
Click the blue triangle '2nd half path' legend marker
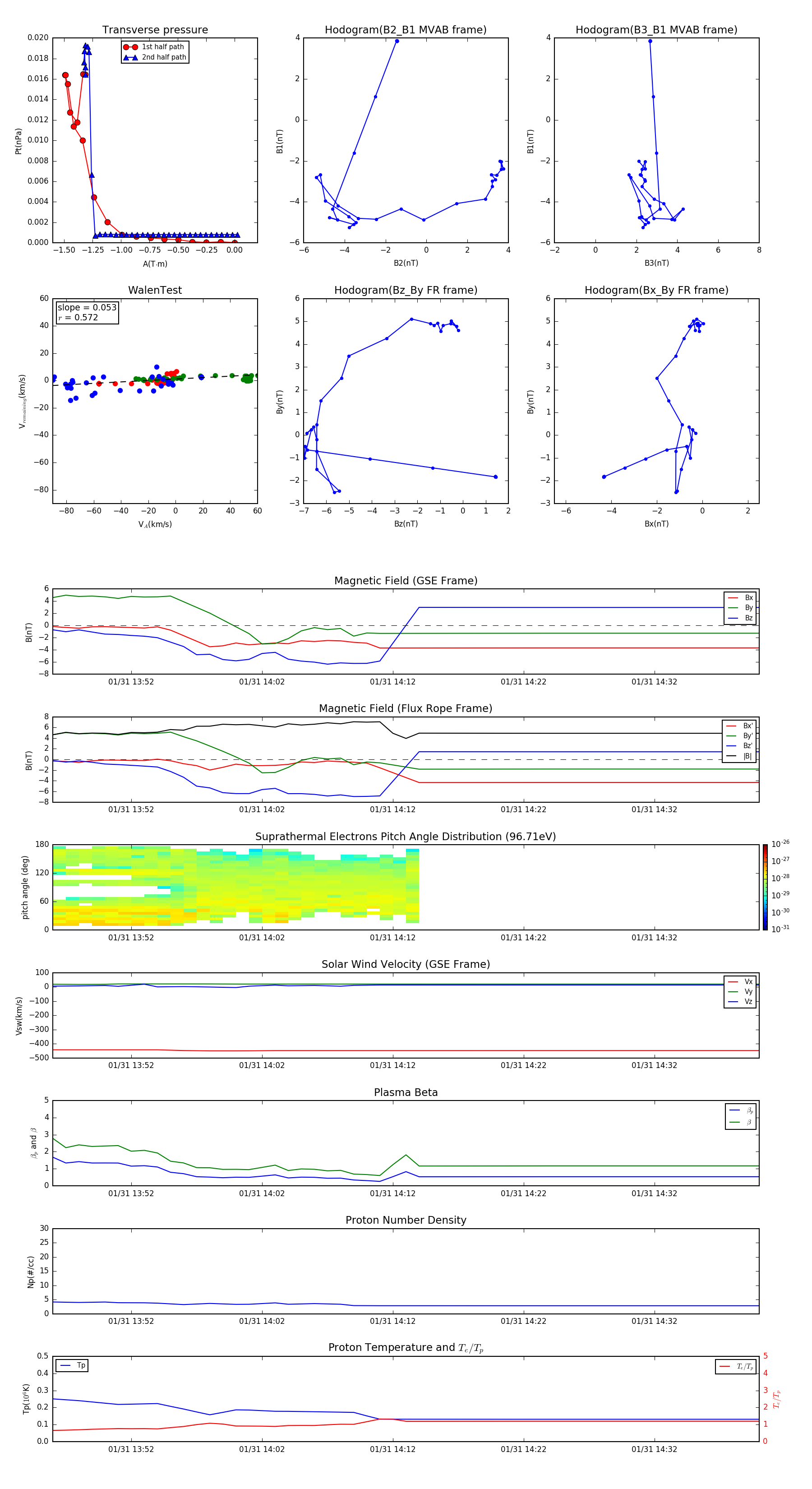tap(131, 57)
